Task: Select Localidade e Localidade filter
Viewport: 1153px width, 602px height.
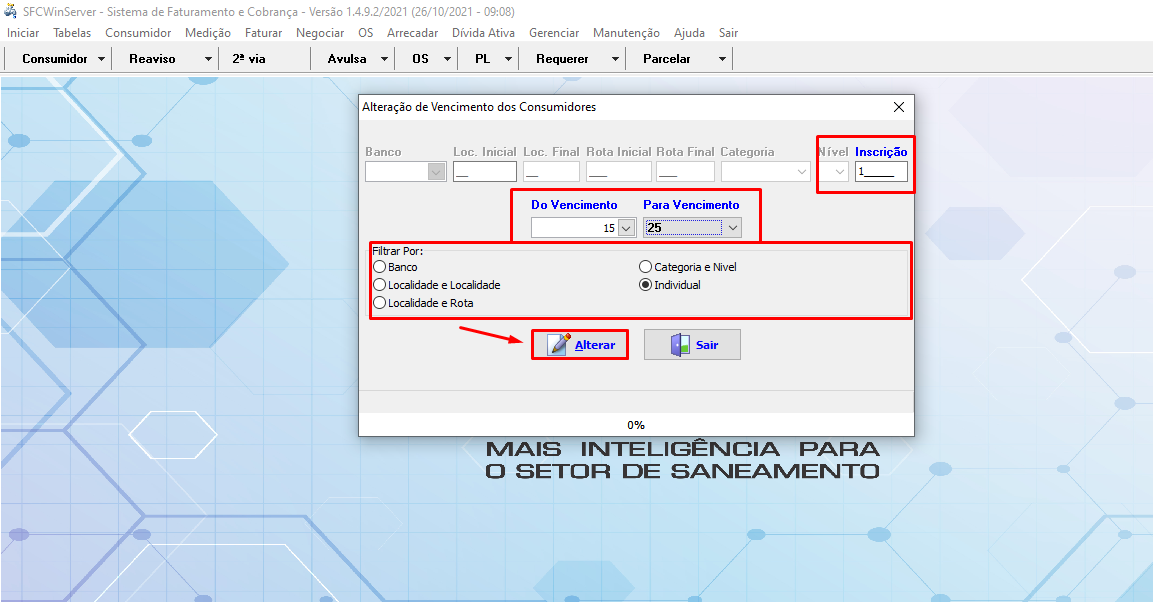Action: (x=379, y=285)
